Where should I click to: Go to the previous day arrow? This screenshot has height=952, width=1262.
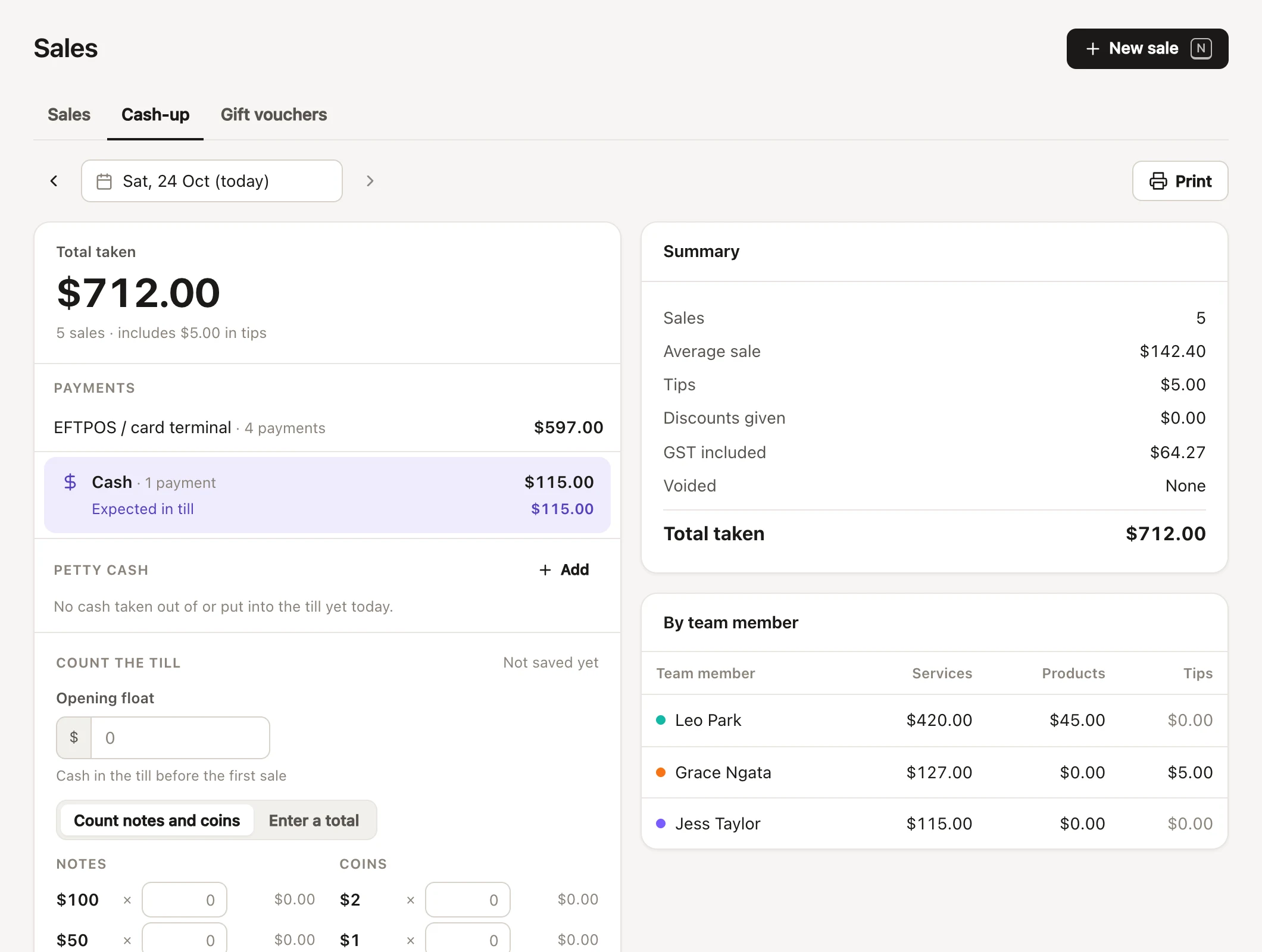[x=54, y=181]
